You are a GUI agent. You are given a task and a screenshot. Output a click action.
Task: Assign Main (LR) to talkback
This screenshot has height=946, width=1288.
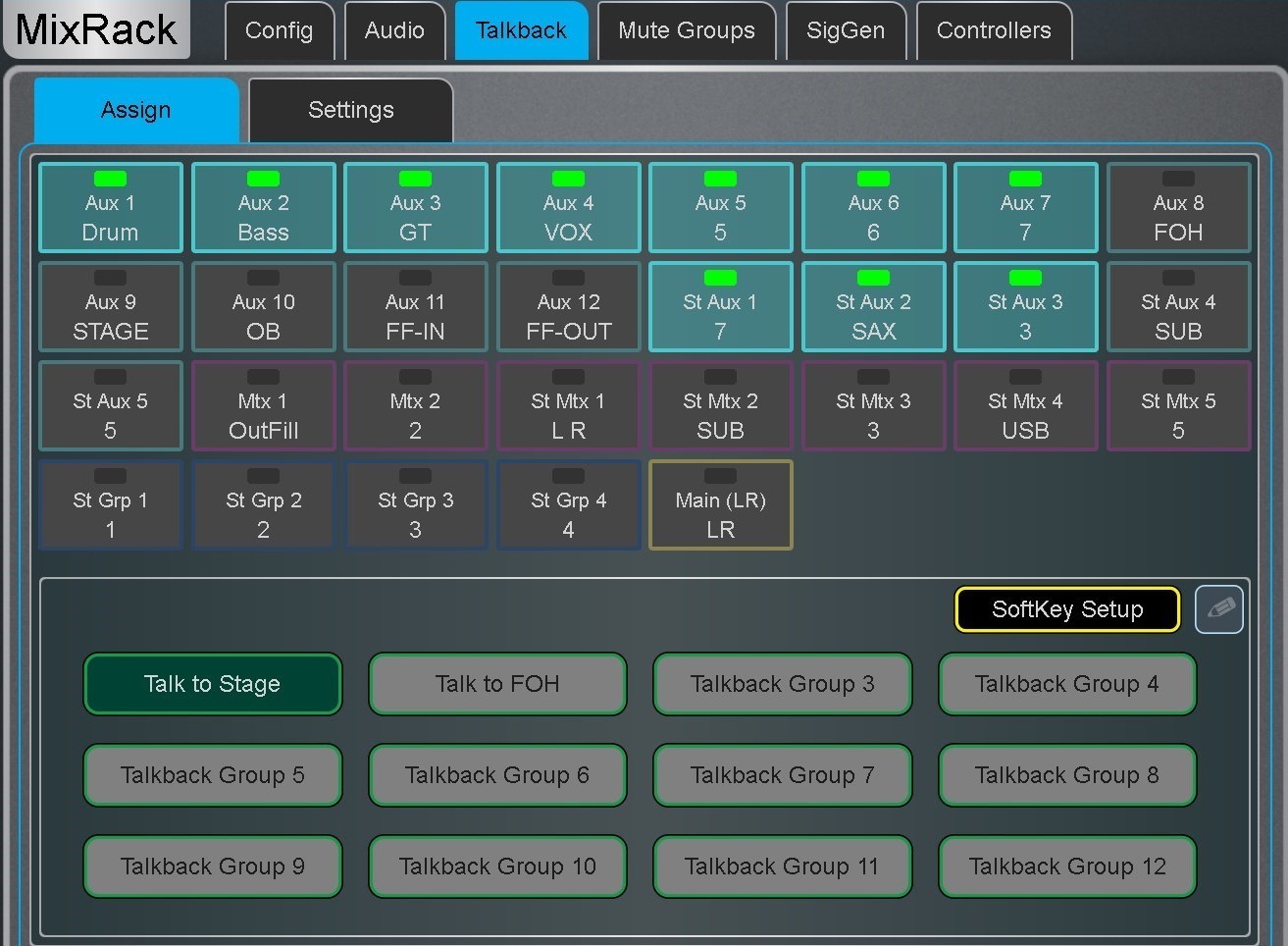(x=720, y=505)
